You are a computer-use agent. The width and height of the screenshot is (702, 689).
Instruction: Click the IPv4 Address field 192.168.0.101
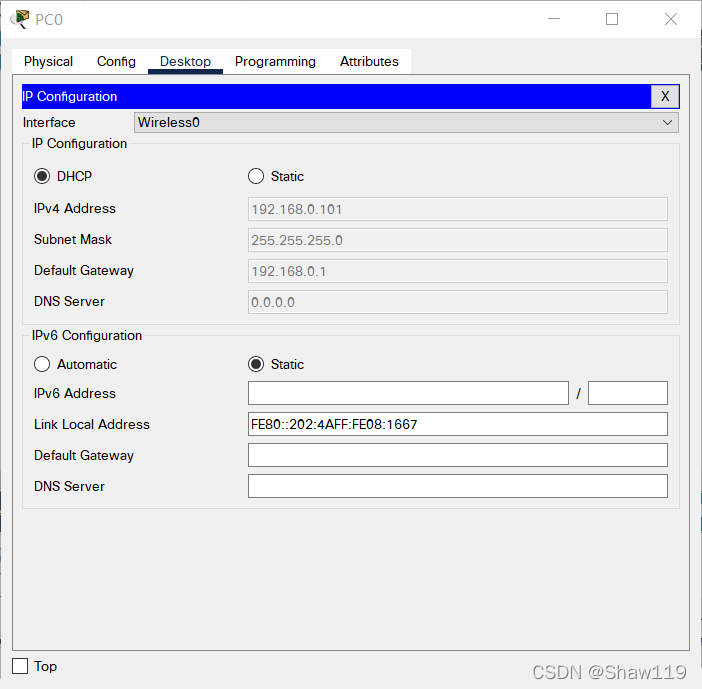(x=458, y=209)
